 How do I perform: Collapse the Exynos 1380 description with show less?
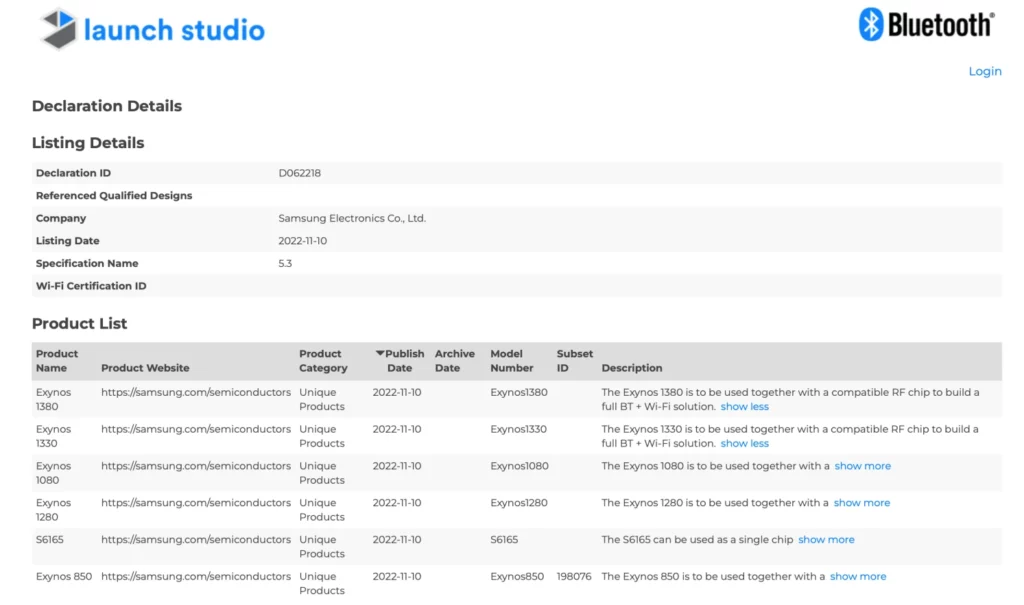(744, 406)
